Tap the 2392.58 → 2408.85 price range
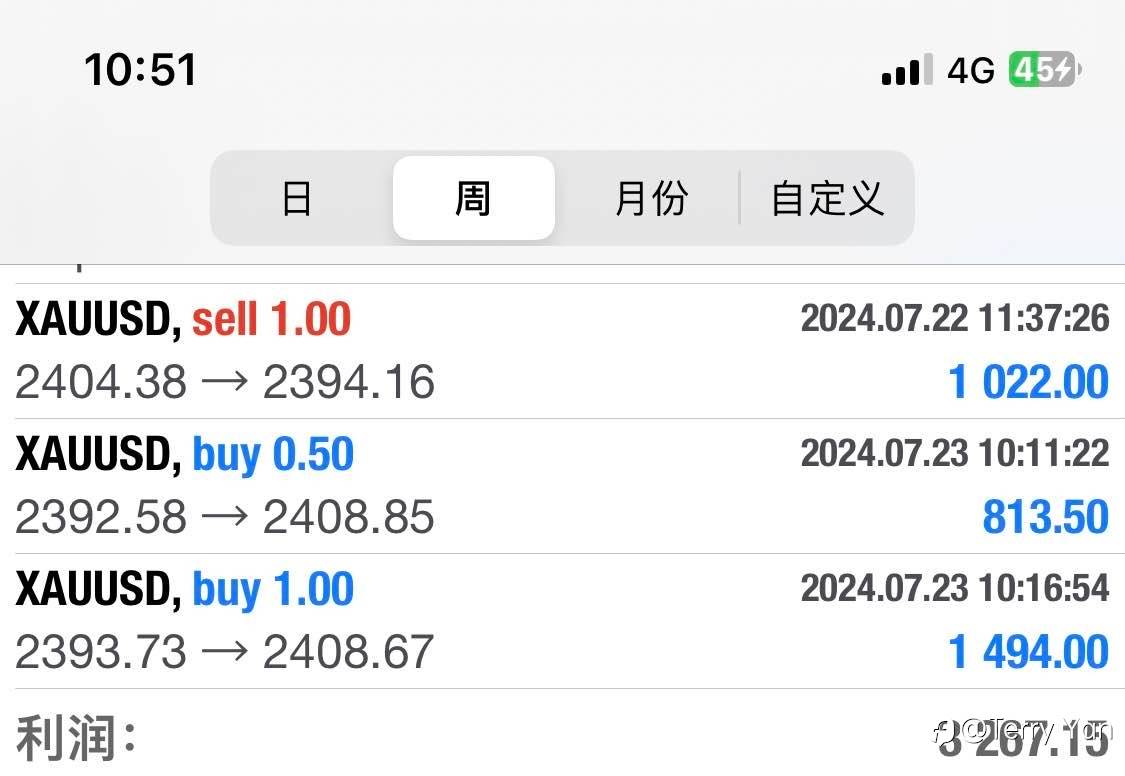Viewport: 1125px width, 776px height. pos(225,518)
